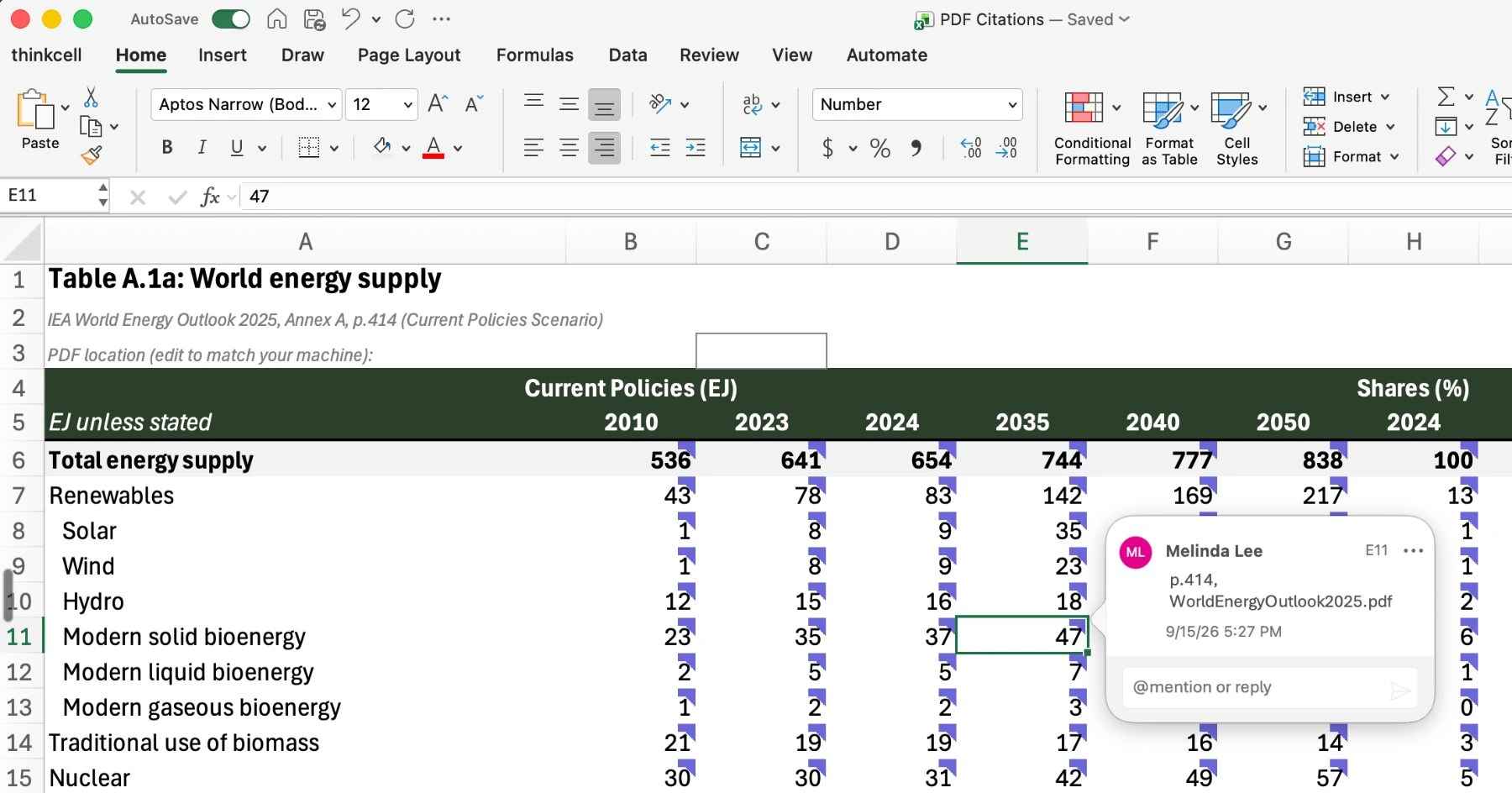Increase the indent
Image resolution: width=1512 pixels, height=793 pixels.
696,148
